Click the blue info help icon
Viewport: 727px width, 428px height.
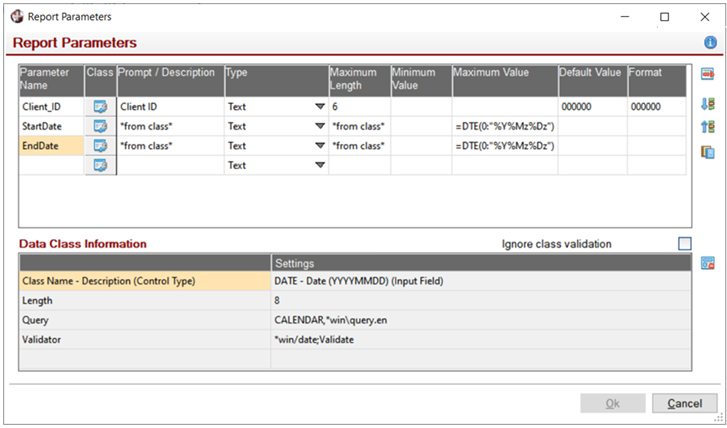click(710, 42)
